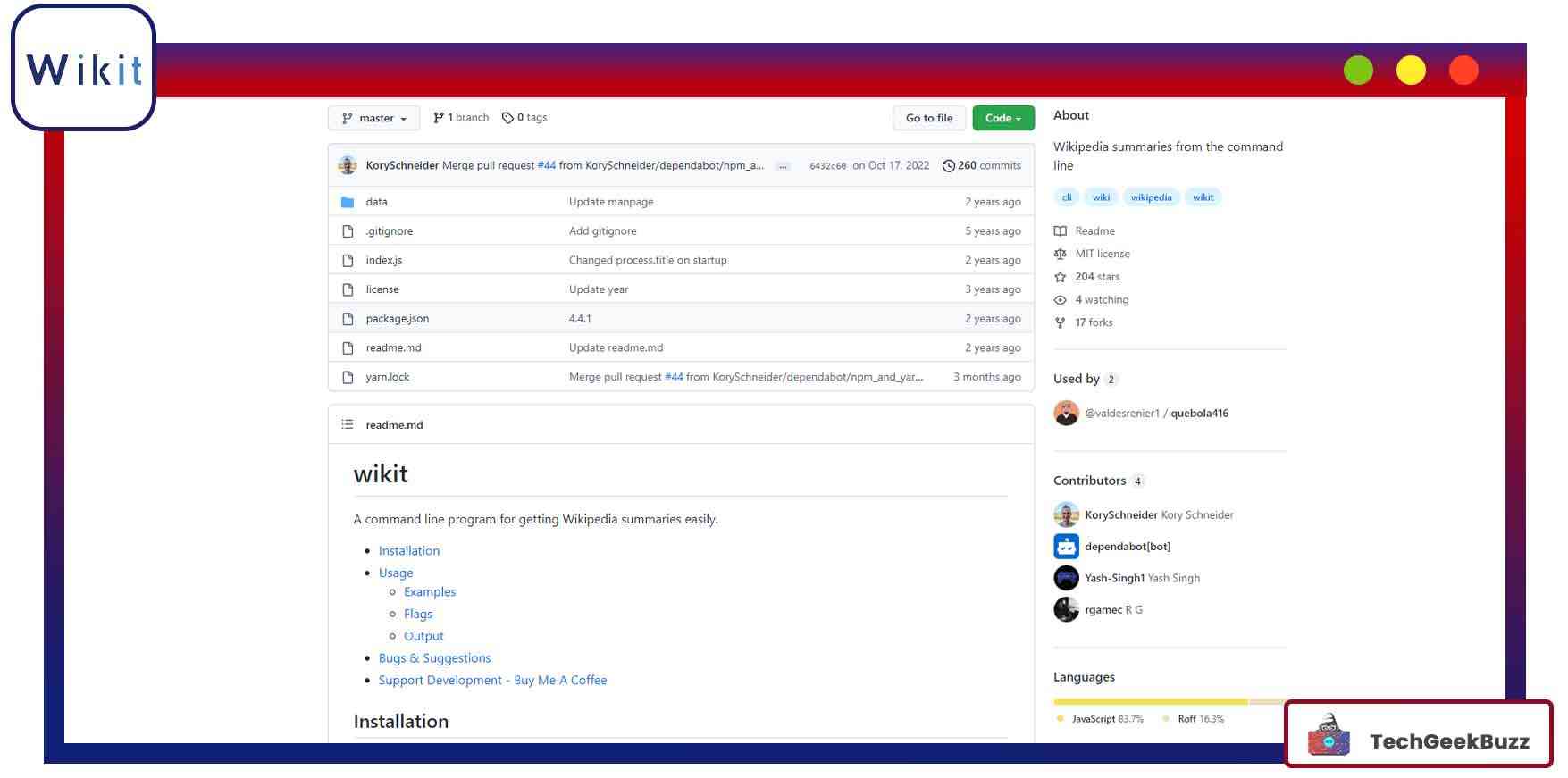This screenshot has height=778, width=1568.
Task: Click the forks icon in About
Action: pos(1060,322)
